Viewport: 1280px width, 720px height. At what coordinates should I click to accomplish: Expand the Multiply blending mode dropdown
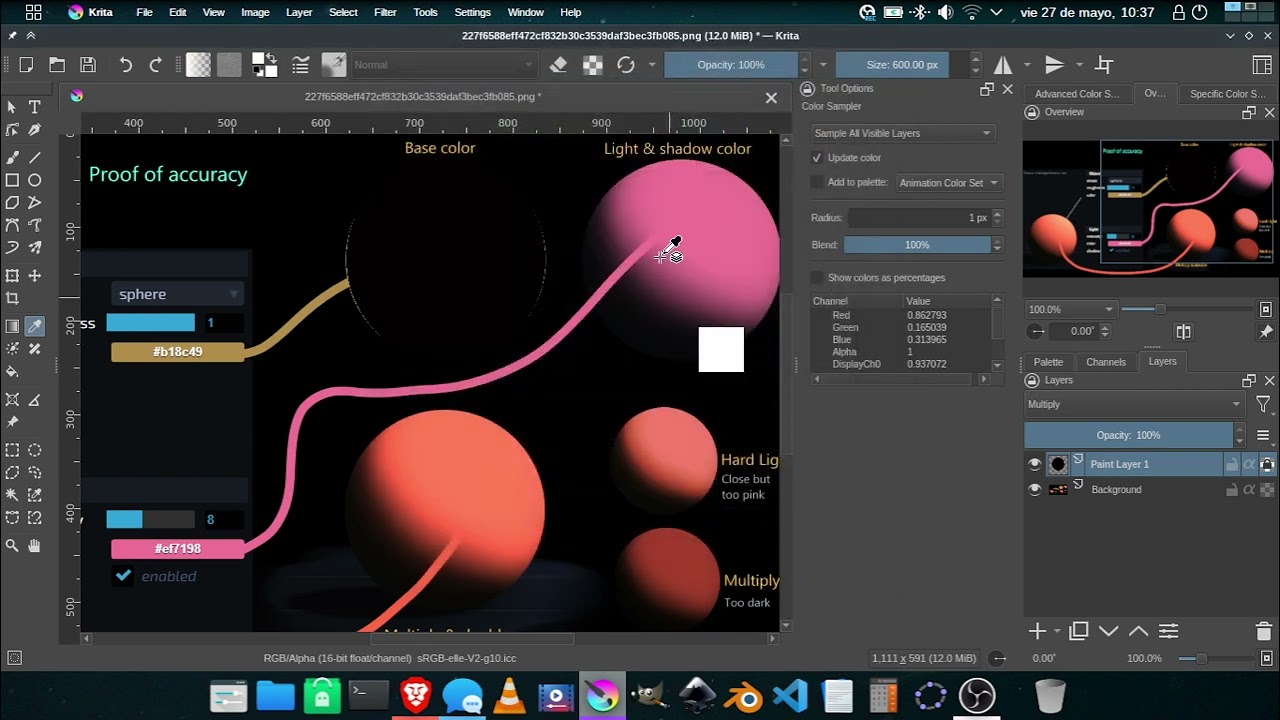1133,404
